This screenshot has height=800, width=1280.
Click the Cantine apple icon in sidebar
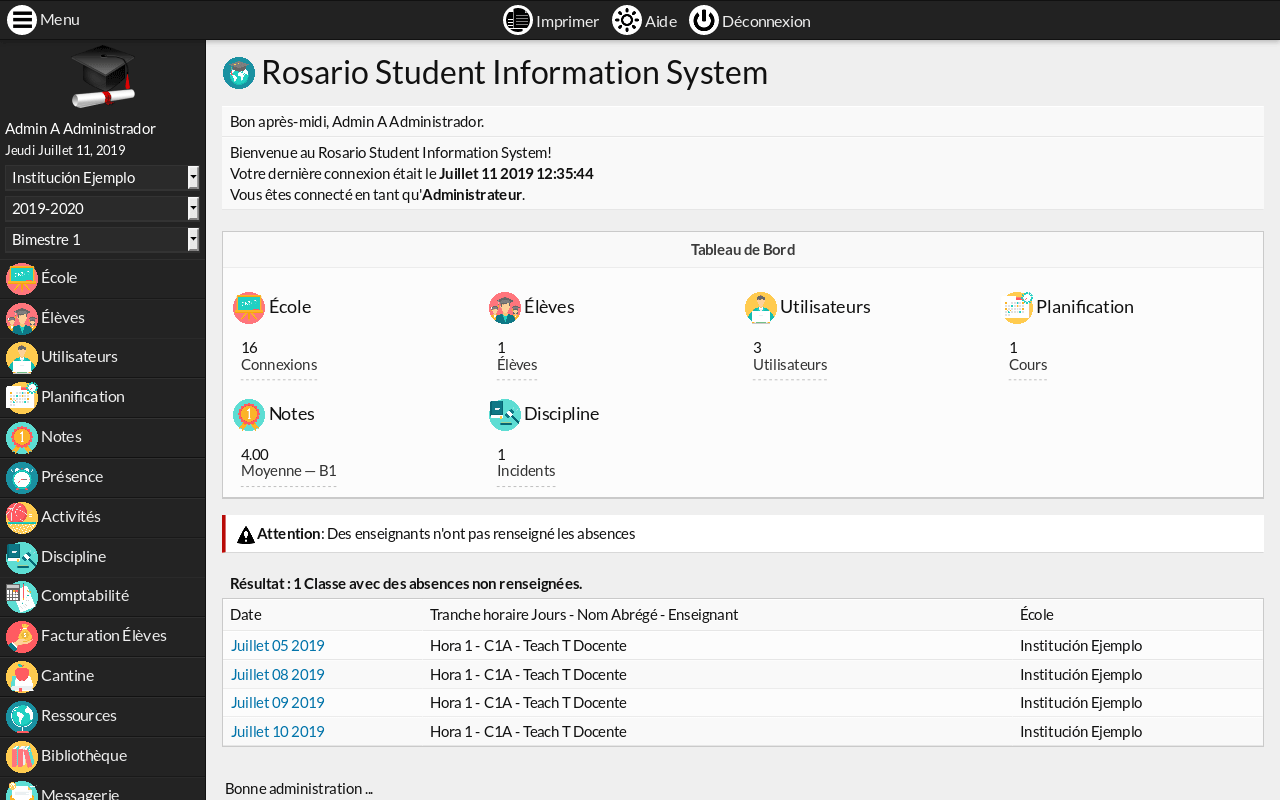(22, 676)
